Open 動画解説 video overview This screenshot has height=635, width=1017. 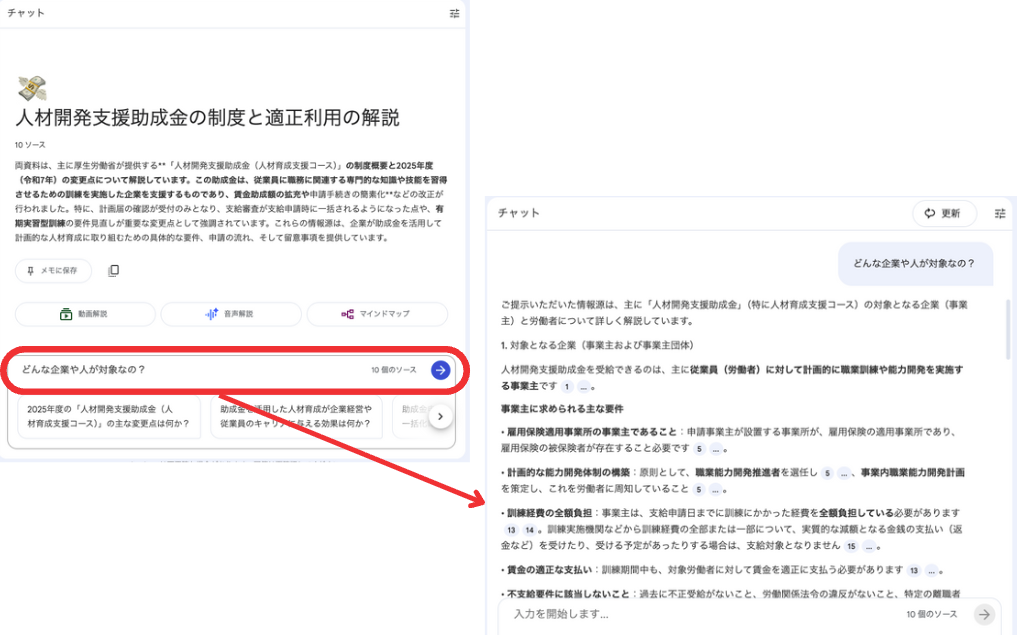(85, 314)
